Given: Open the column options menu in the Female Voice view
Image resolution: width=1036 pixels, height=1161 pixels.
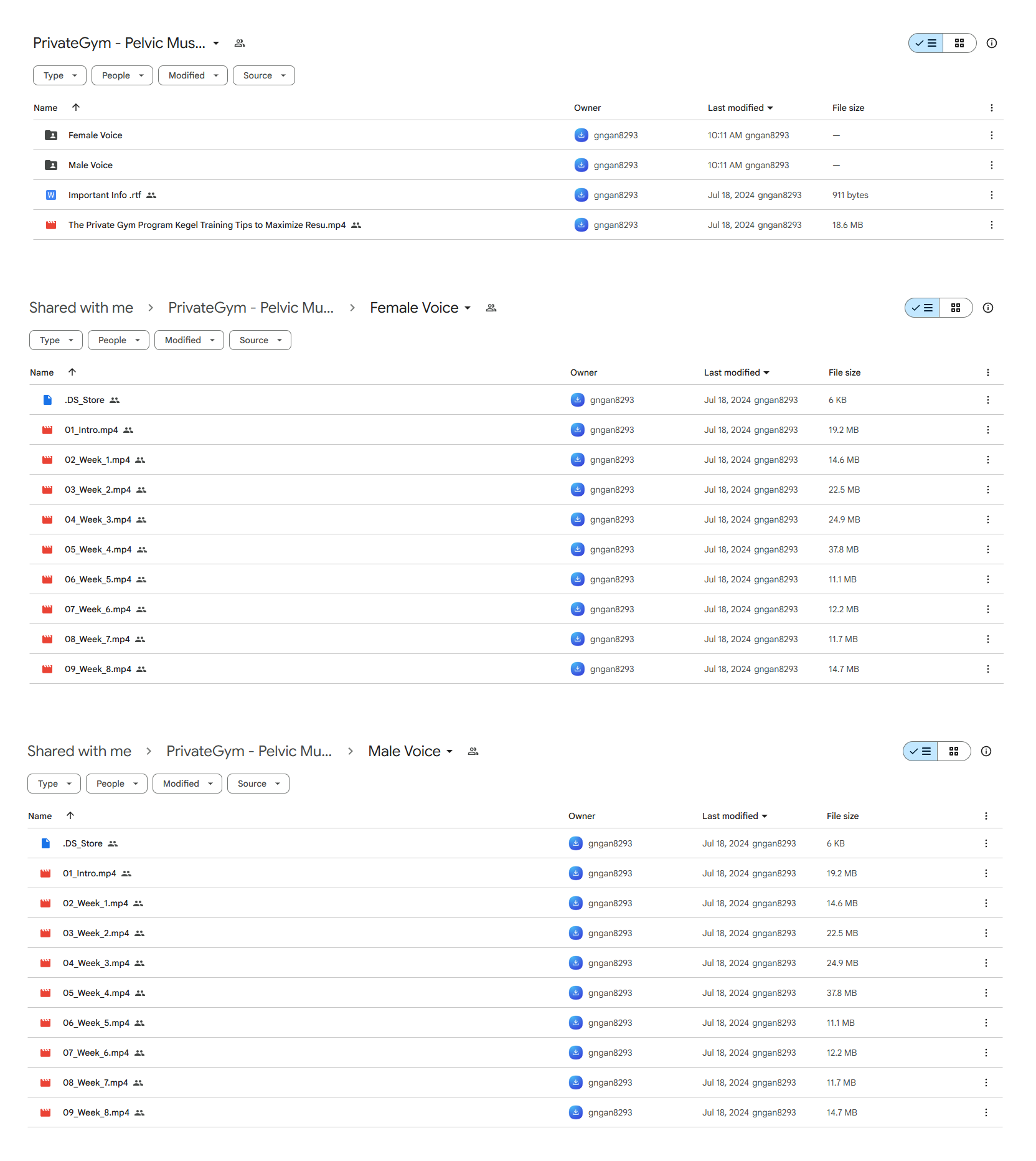Looking at the screenshot, I should [x=988, y=372].
